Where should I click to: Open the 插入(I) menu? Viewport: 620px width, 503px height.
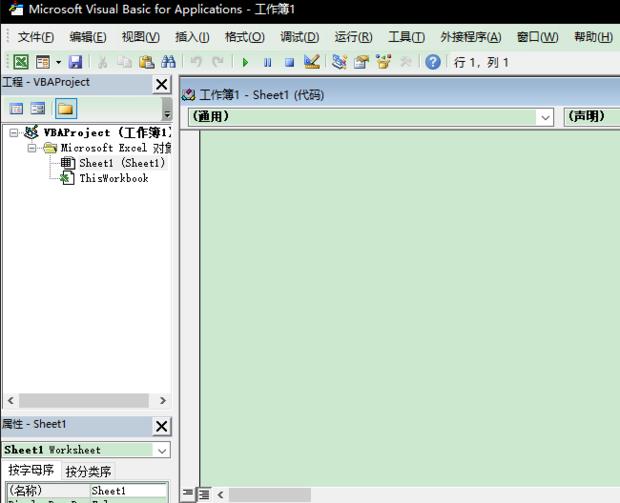tap(192, 37)
